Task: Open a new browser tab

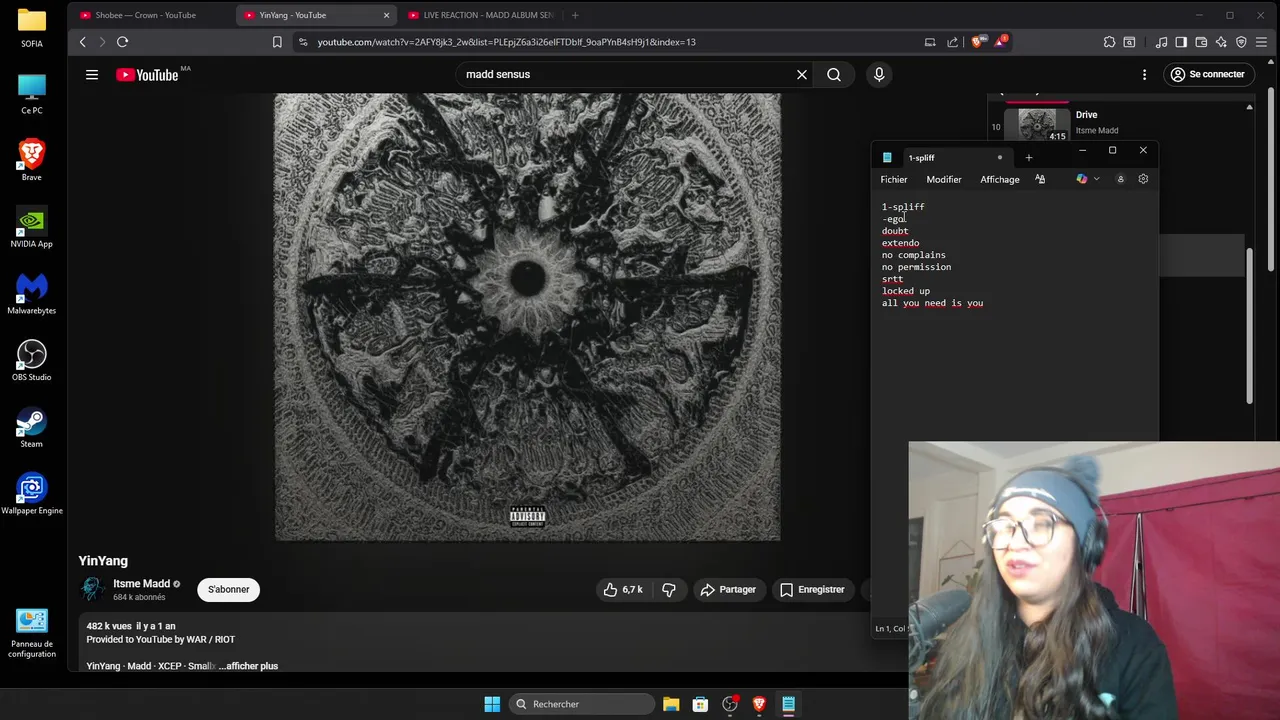Action: click(x=575, y=15)
